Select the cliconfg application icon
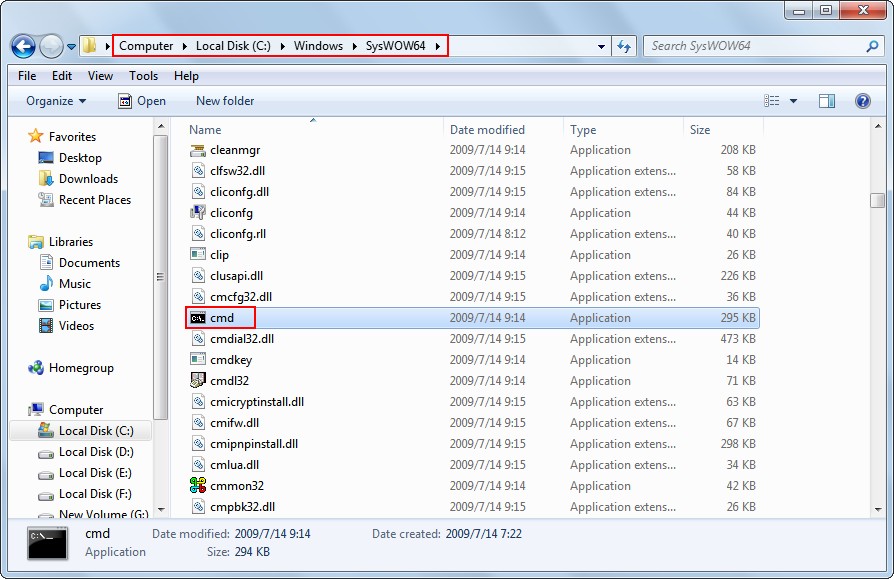The image size is (894, 579). point(197,213)
